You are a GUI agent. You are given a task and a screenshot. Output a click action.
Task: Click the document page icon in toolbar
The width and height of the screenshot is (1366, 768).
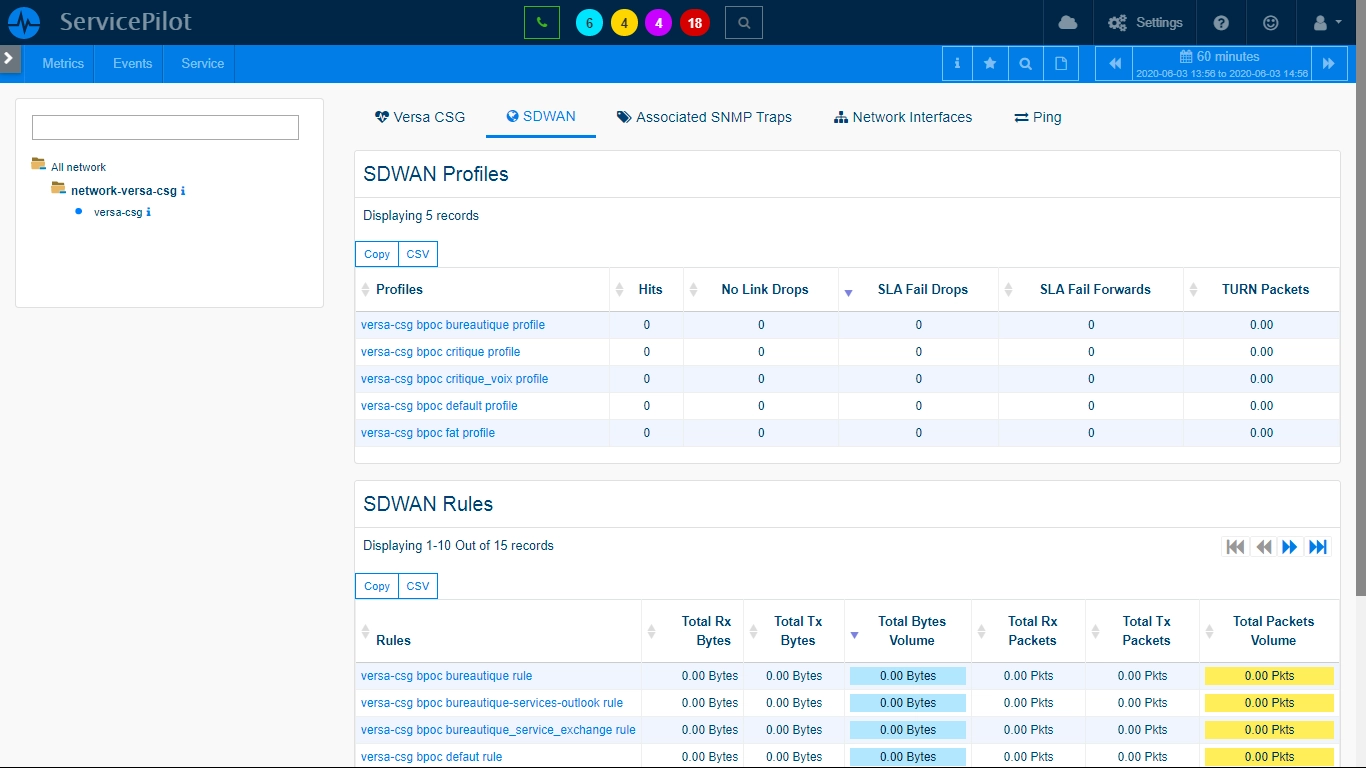point(1061,63)
